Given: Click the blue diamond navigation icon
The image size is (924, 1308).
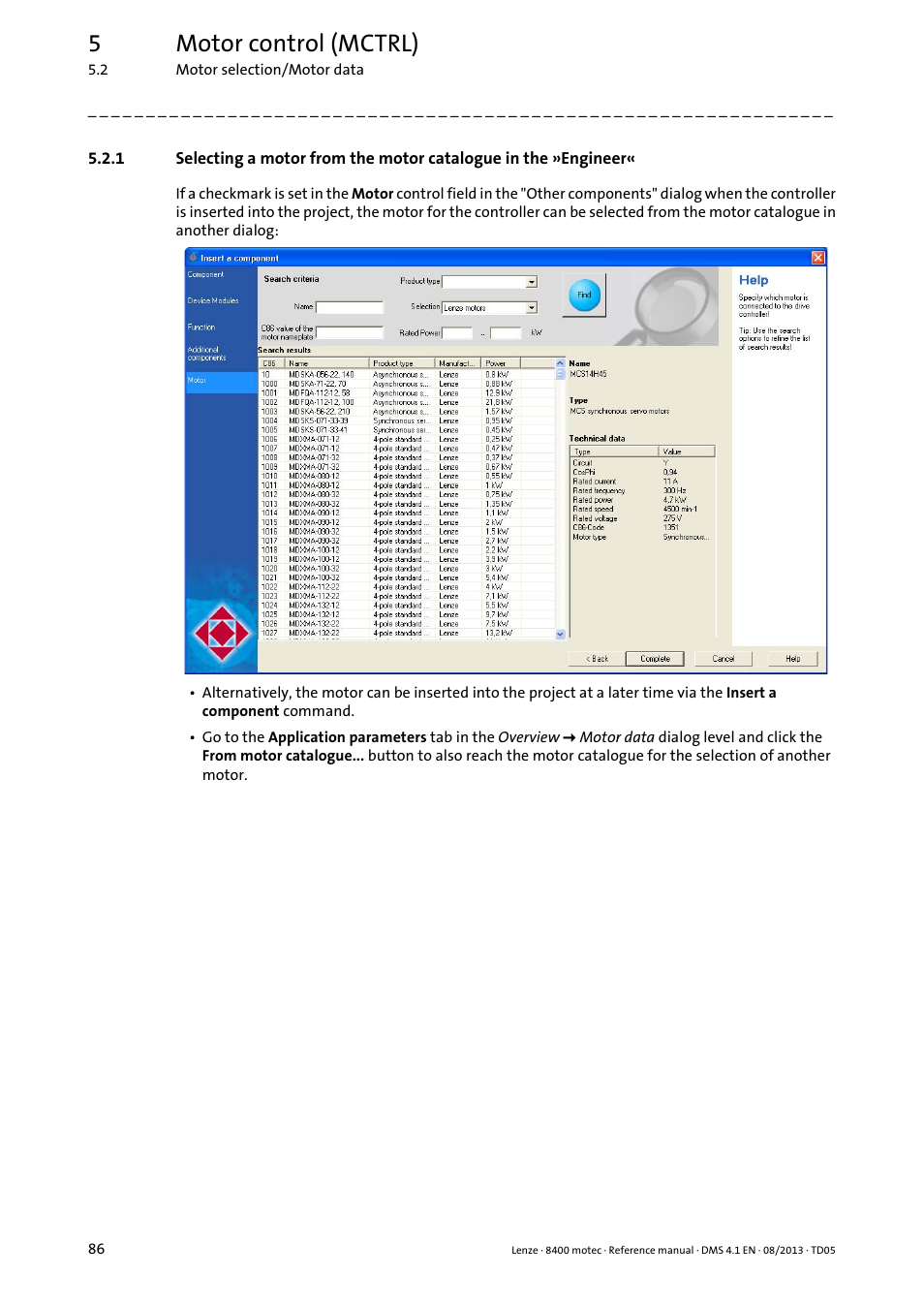Looking at the screenshot, I should coord(221,632).
